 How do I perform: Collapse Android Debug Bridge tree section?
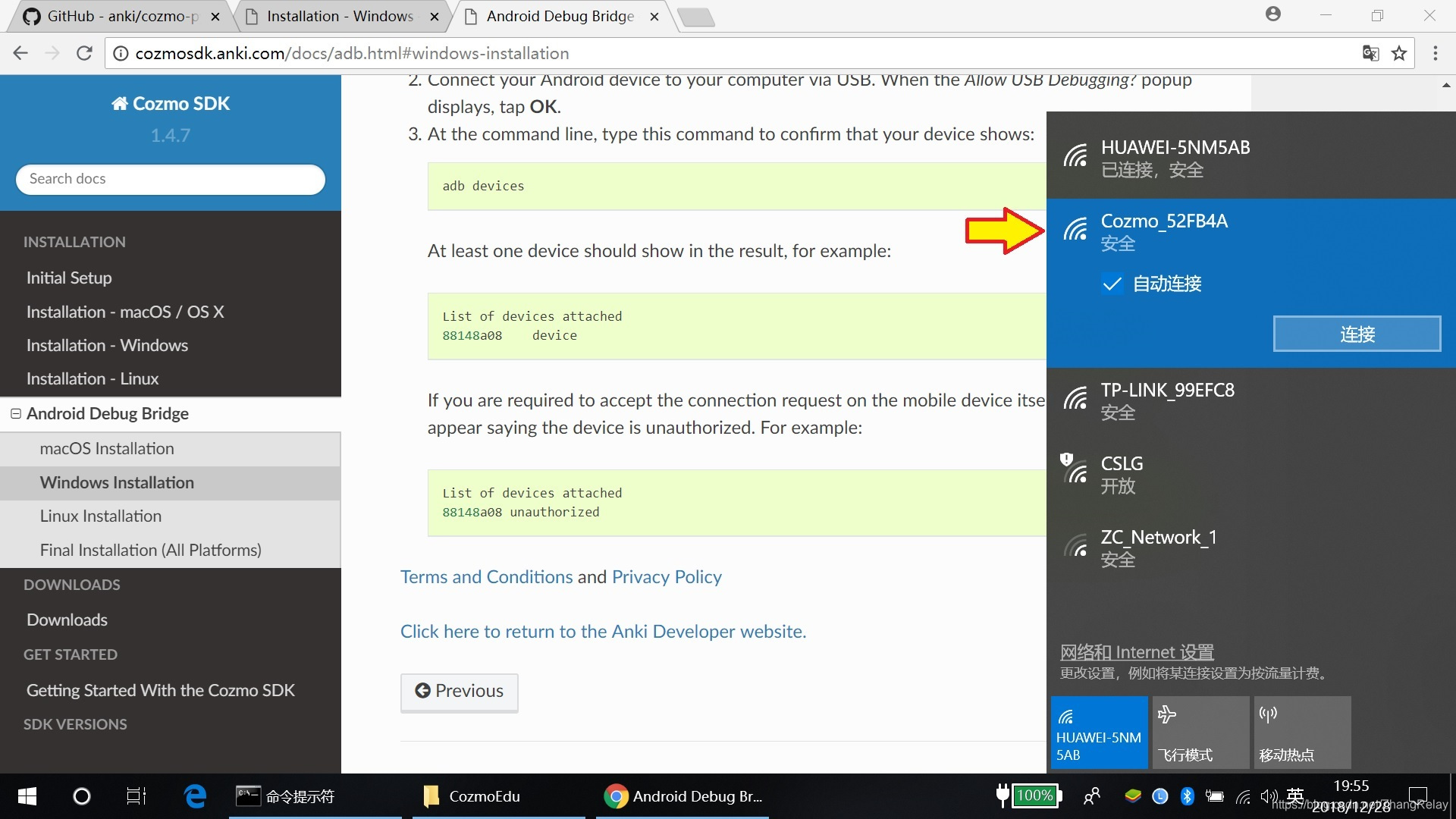click(15, 413)
